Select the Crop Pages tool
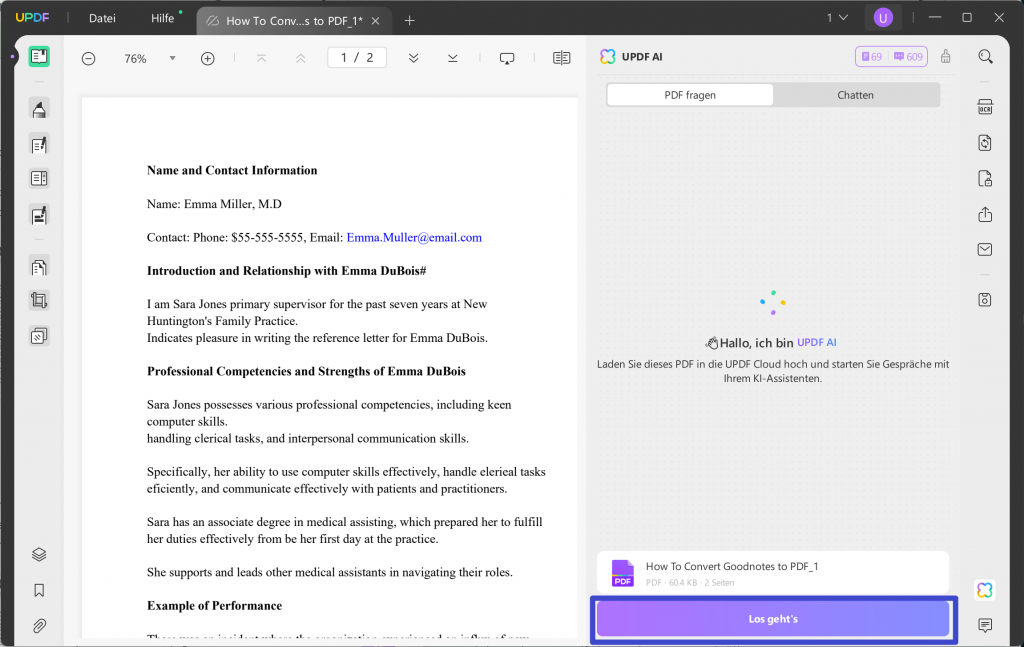Screen dimensions: 1024x647 pos(39,300)
